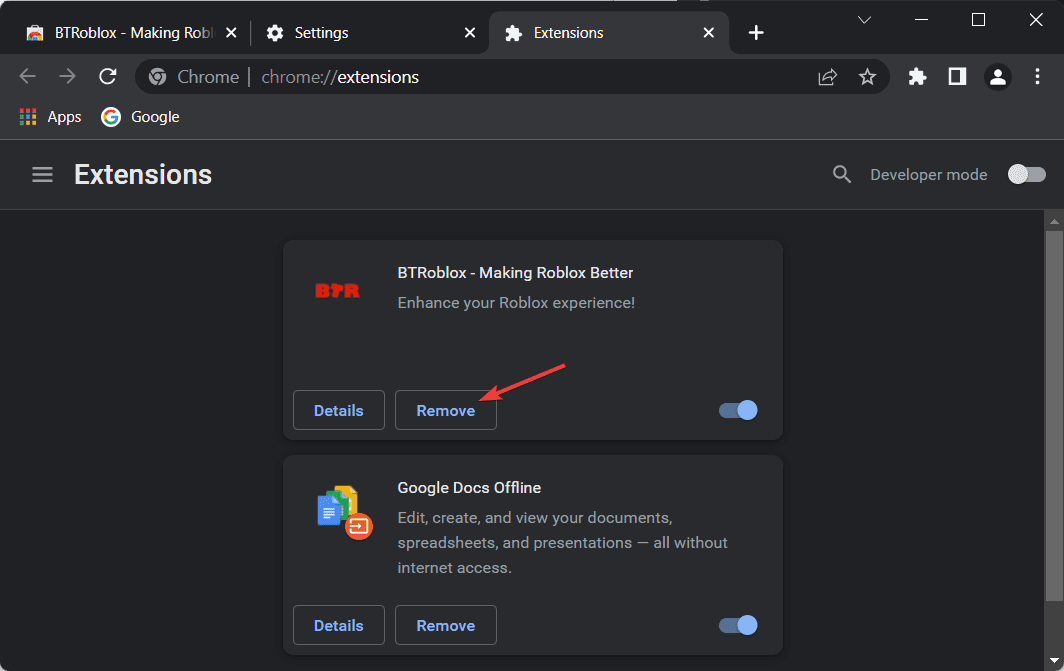Click the share icon in address bar
This screenshot has height=671, width=1064.
point(827,76)
